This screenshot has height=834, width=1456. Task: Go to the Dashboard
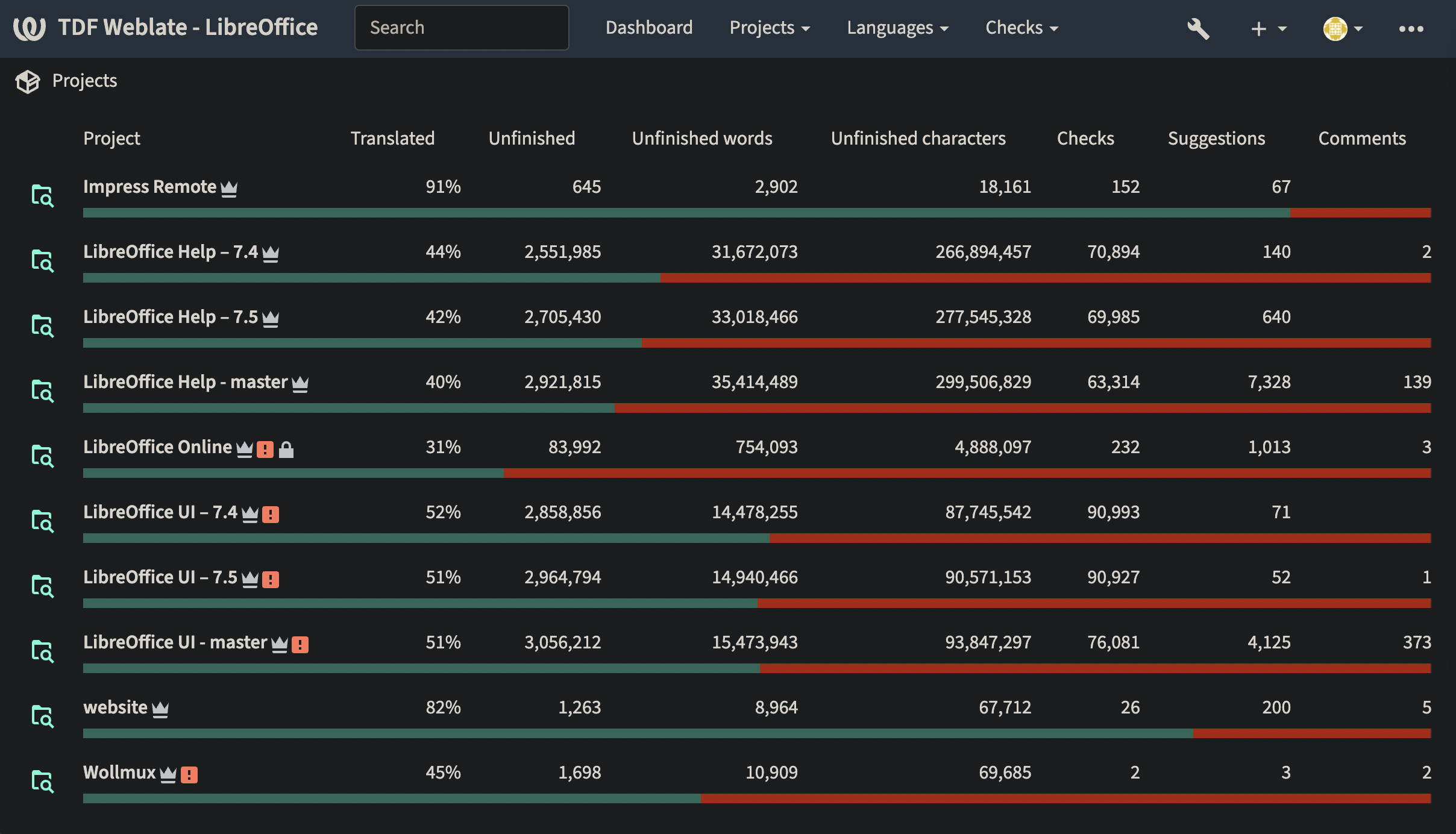click(649, 28)
